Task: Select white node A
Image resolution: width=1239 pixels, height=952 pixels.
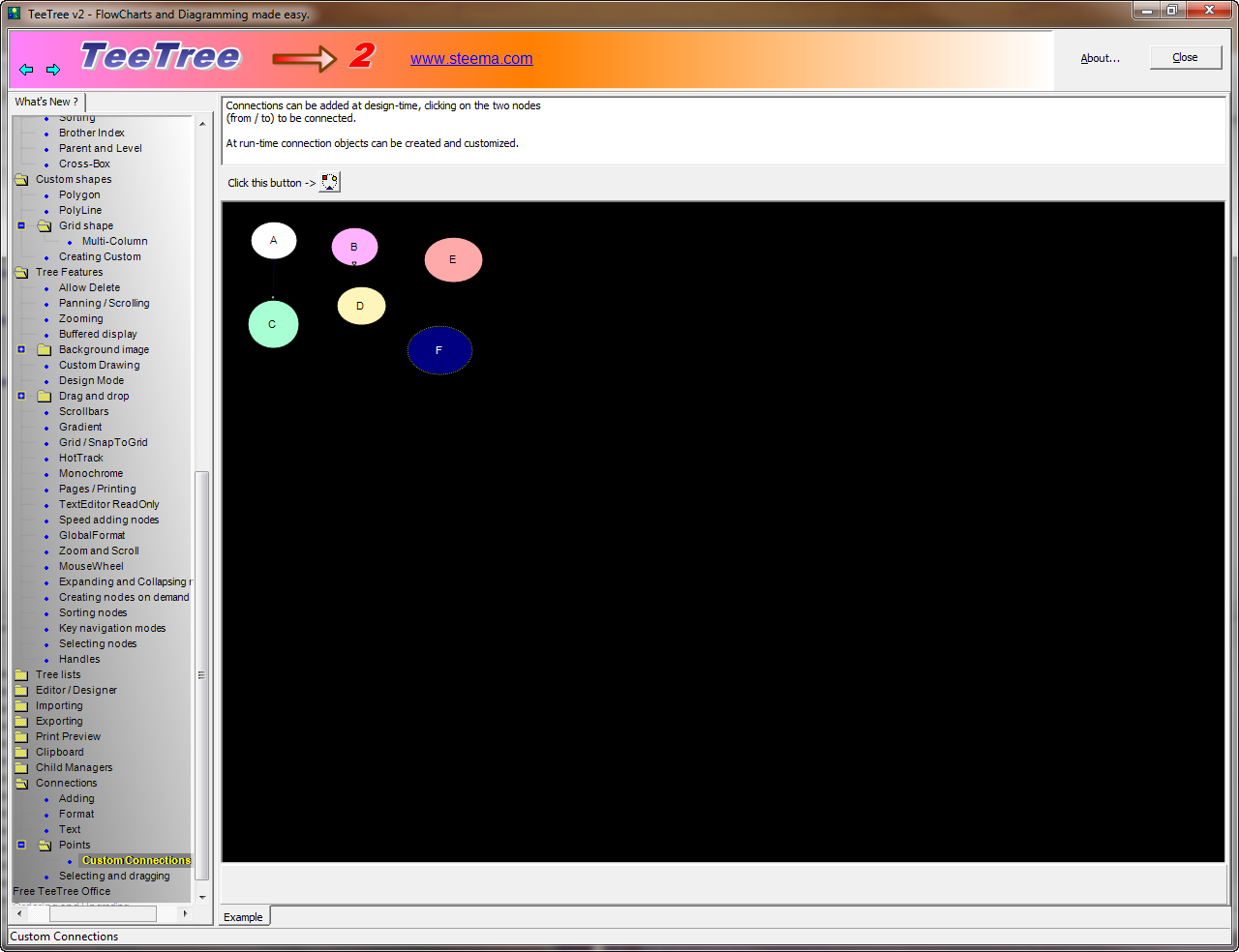Action: (274, 241)
